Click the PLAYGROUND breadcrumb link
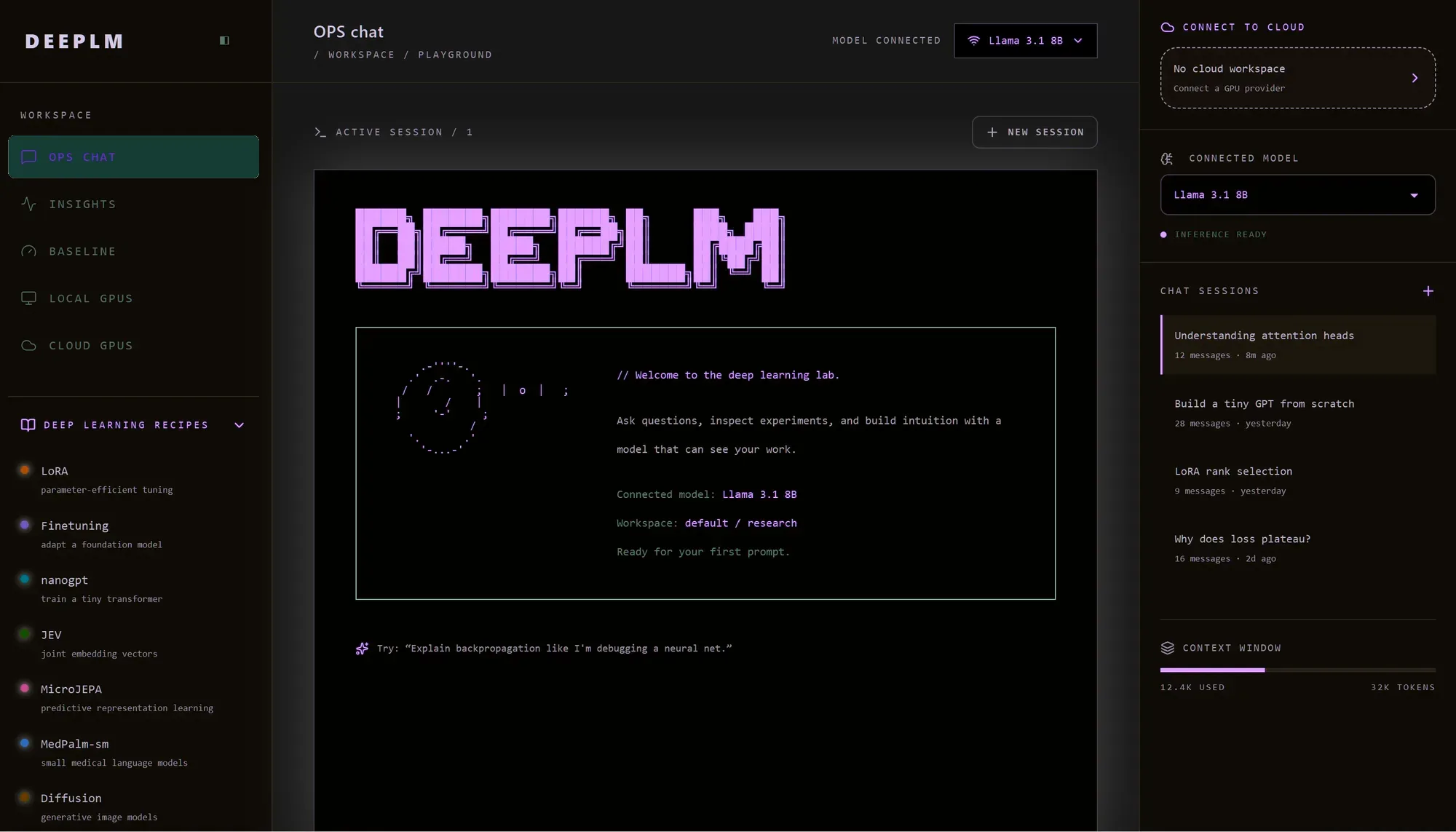 pos(455,55)
